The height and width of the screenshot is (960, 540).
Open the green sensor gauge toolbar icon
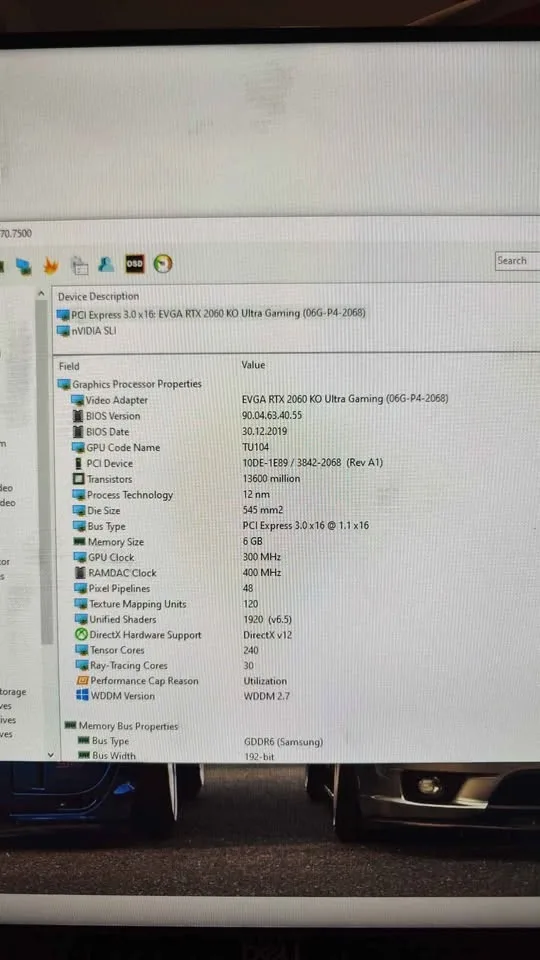point(163,264)
